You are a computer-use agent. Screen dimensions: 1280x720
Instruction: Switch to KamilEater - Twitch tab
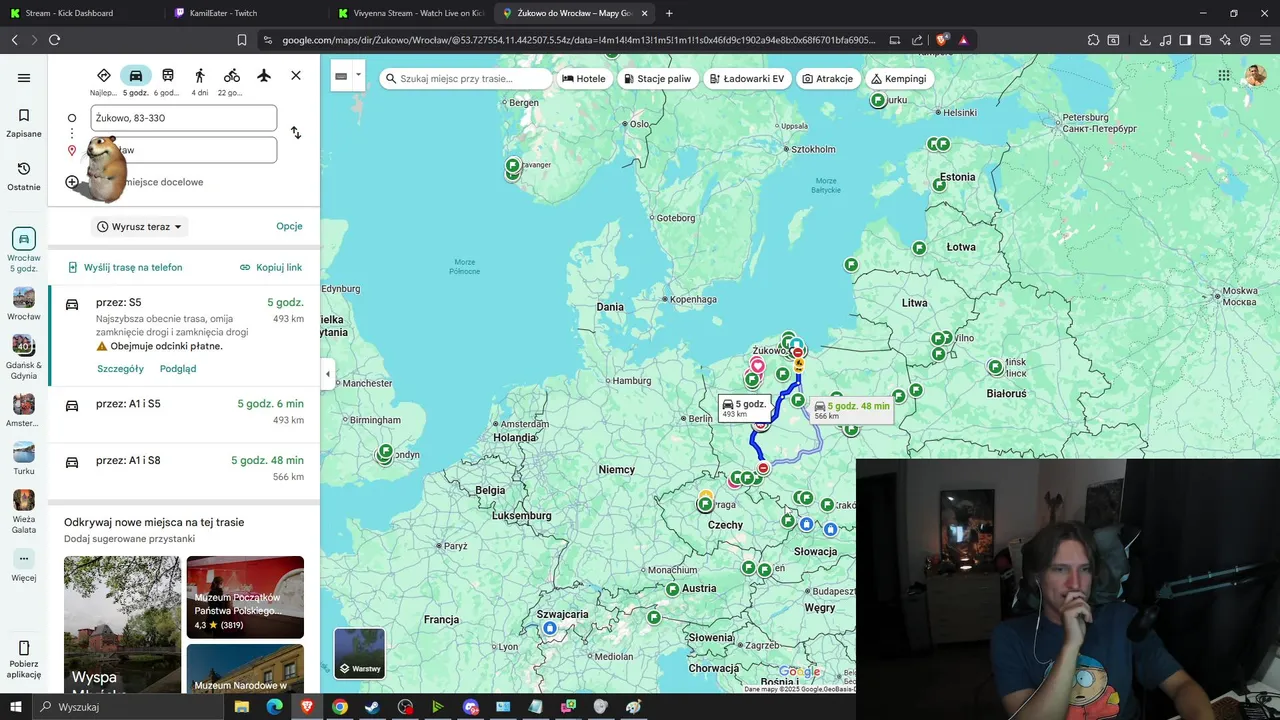(246, 13)
